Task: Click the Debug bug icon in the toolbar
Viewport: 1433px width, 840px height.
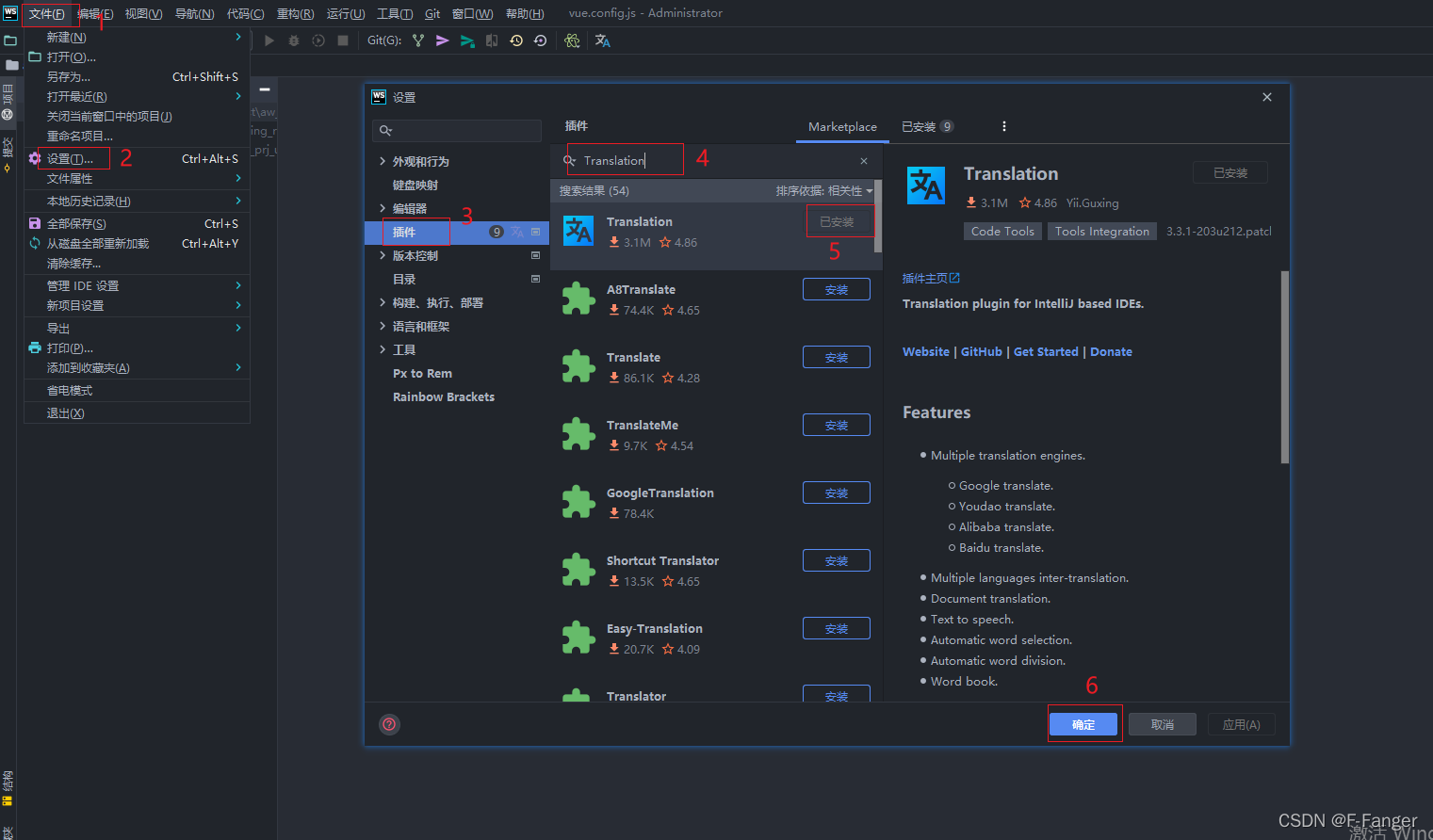Action: pyautogui.click(x=294, y=40)
